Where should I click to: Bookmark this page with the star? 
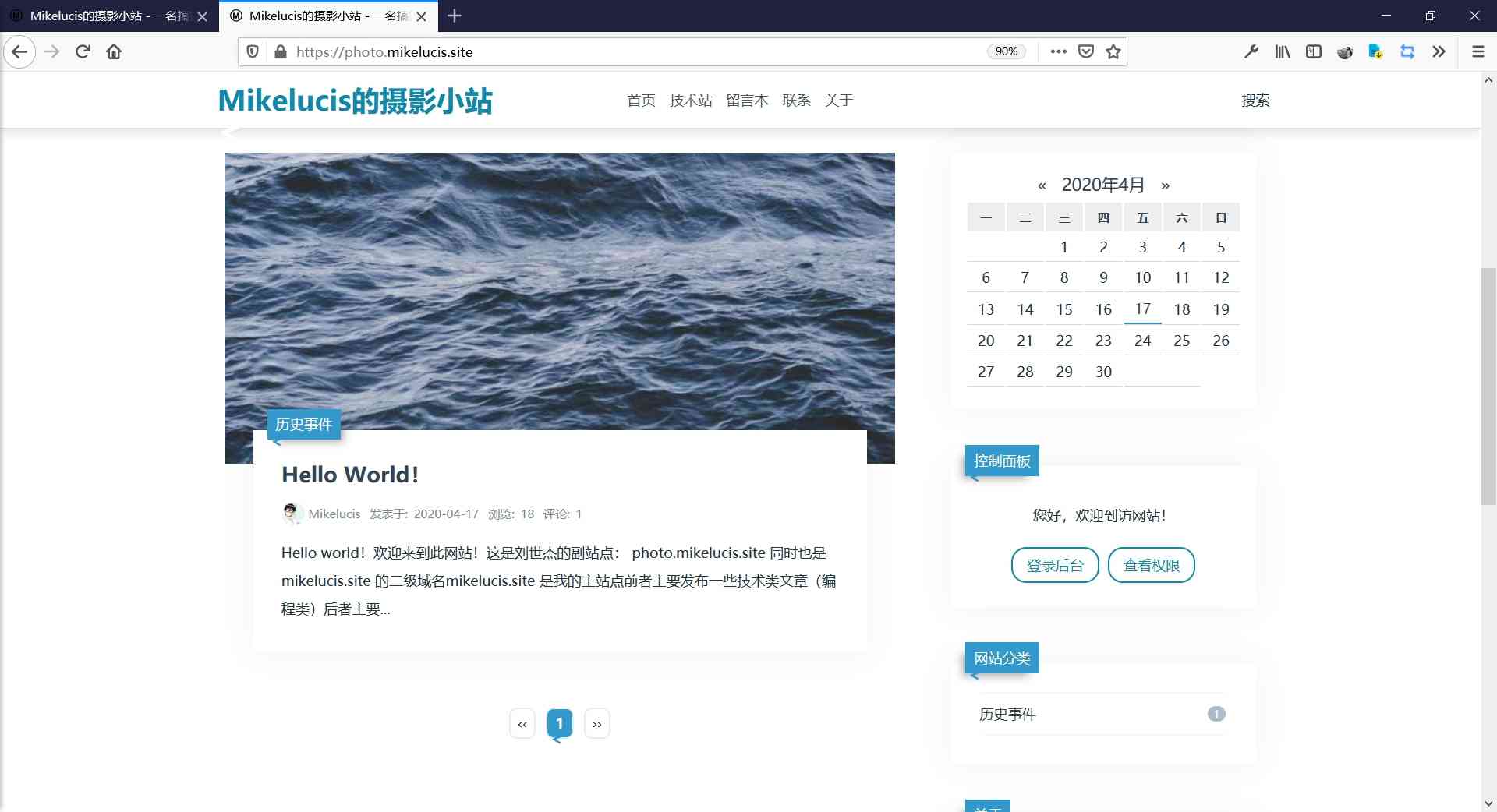[1113, 52]
